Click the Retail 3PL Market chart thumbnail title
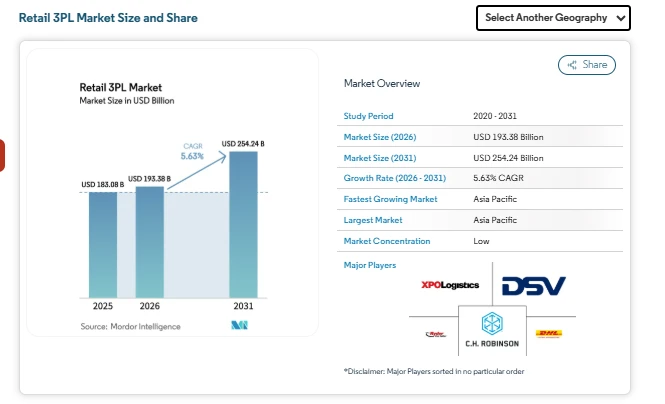The width and height of the screenshot is (665, 404). [120, 87]
